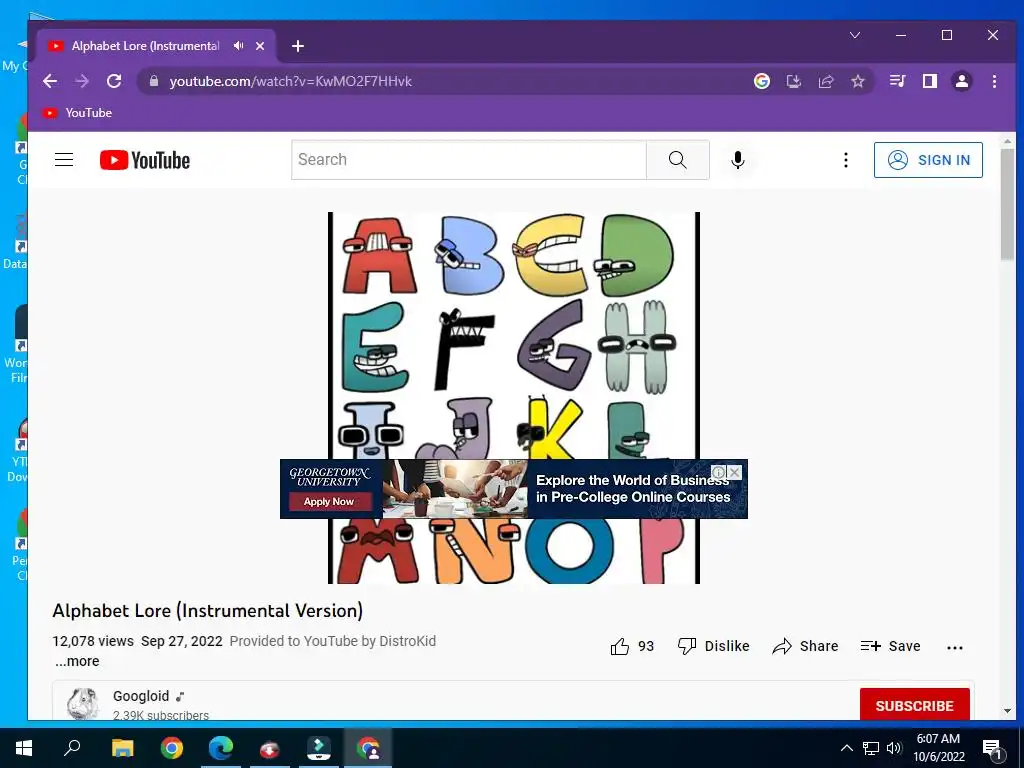This screenshot has height=768, width=1024.
Task: Open the Filmora app in taskbar
Action: coord(319,748)
